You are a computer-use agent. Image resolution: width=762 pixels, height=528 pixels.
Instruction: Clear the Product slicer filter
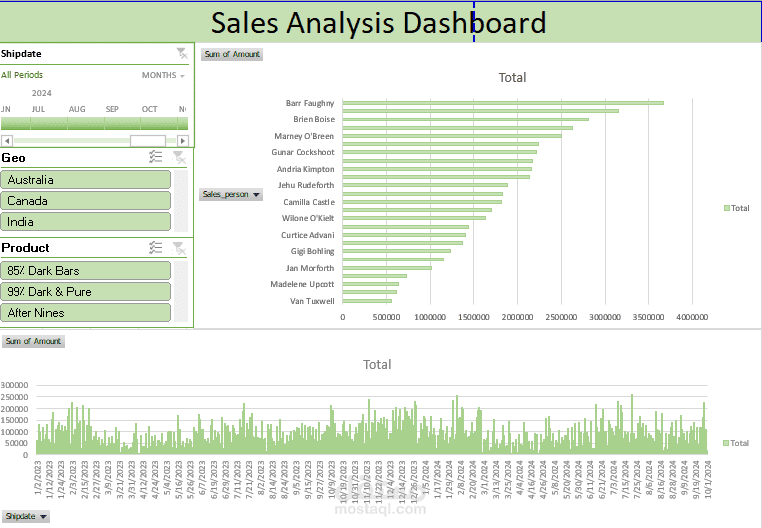click(x=179, y=248)
